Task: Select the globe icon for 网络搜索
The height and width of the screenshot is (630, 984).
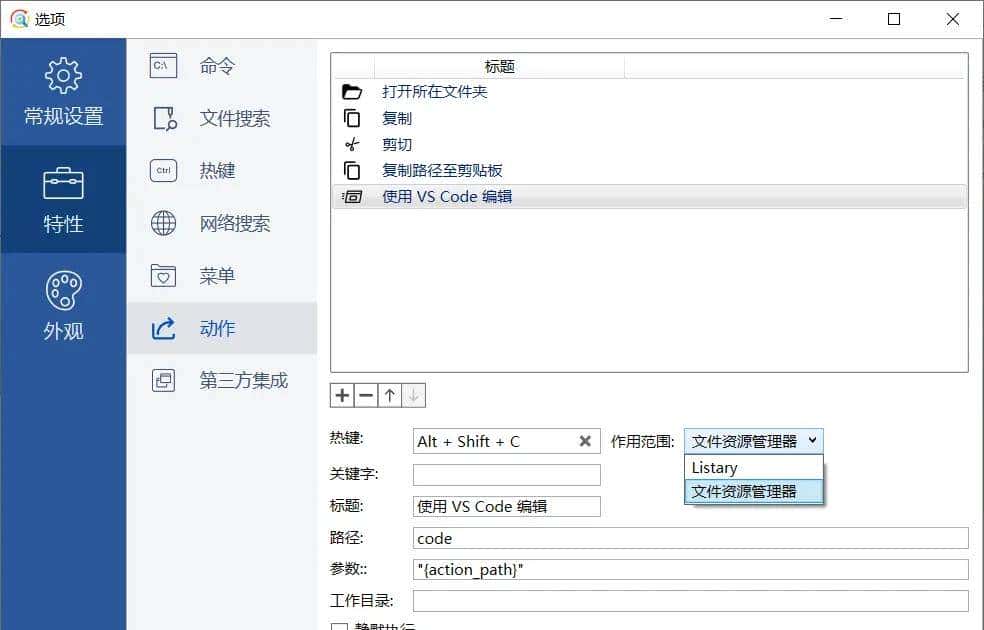Action: click(x=162, y=223)
